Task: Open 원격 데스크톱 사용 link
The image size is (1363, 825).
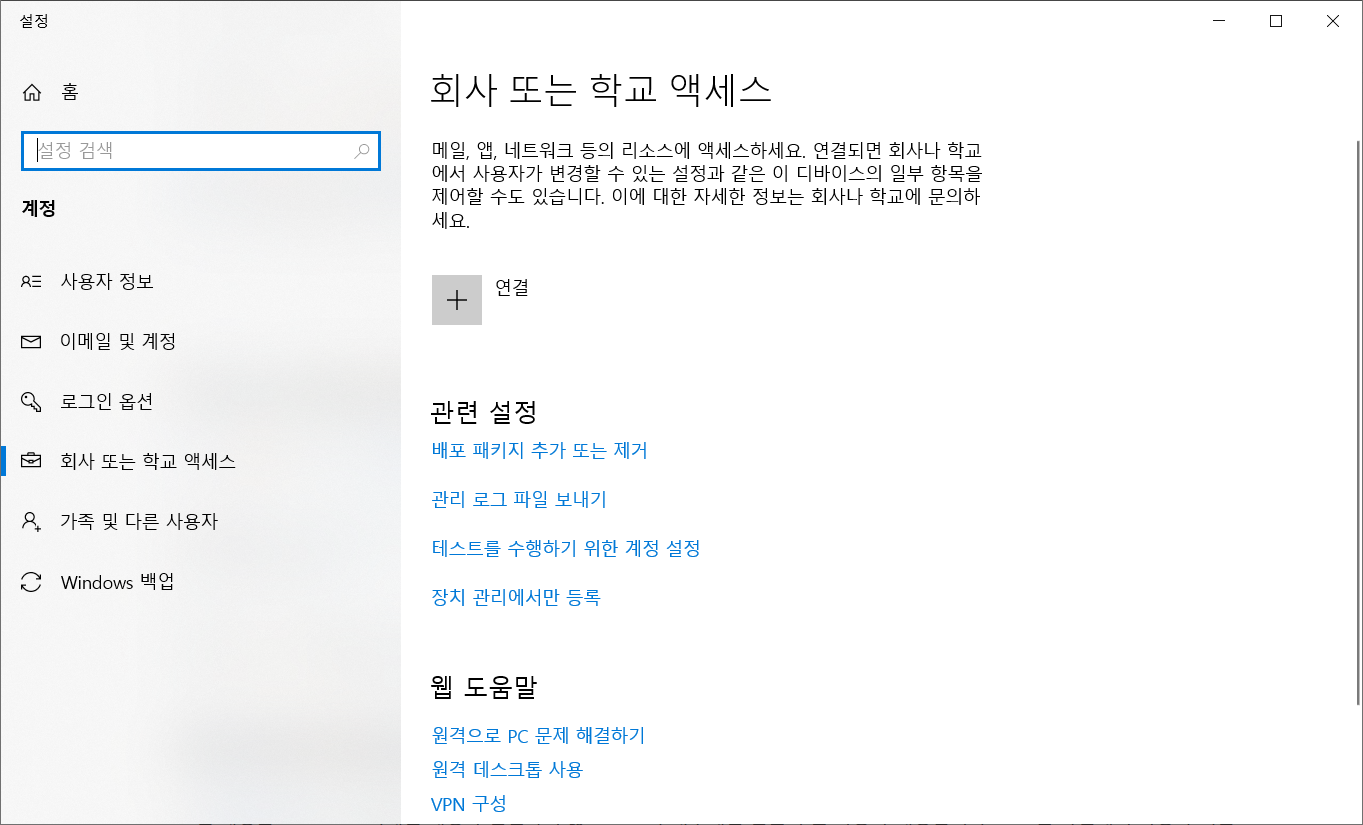Action: (x=507, y=770)
